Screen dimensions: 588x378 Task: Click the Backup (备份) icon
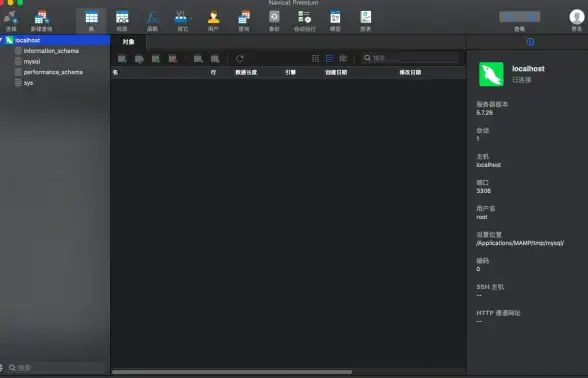coord(274,21)
